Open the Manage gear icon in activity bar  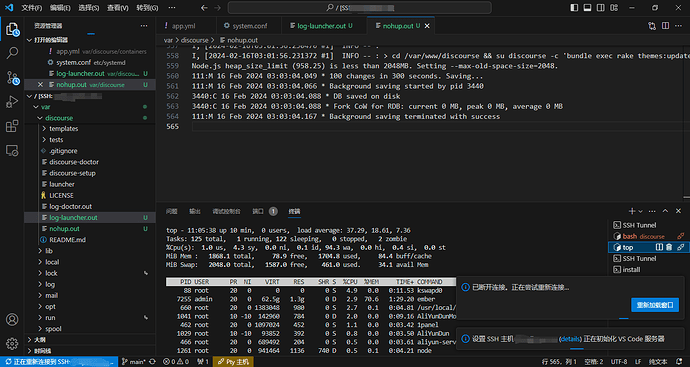point(12,343)
